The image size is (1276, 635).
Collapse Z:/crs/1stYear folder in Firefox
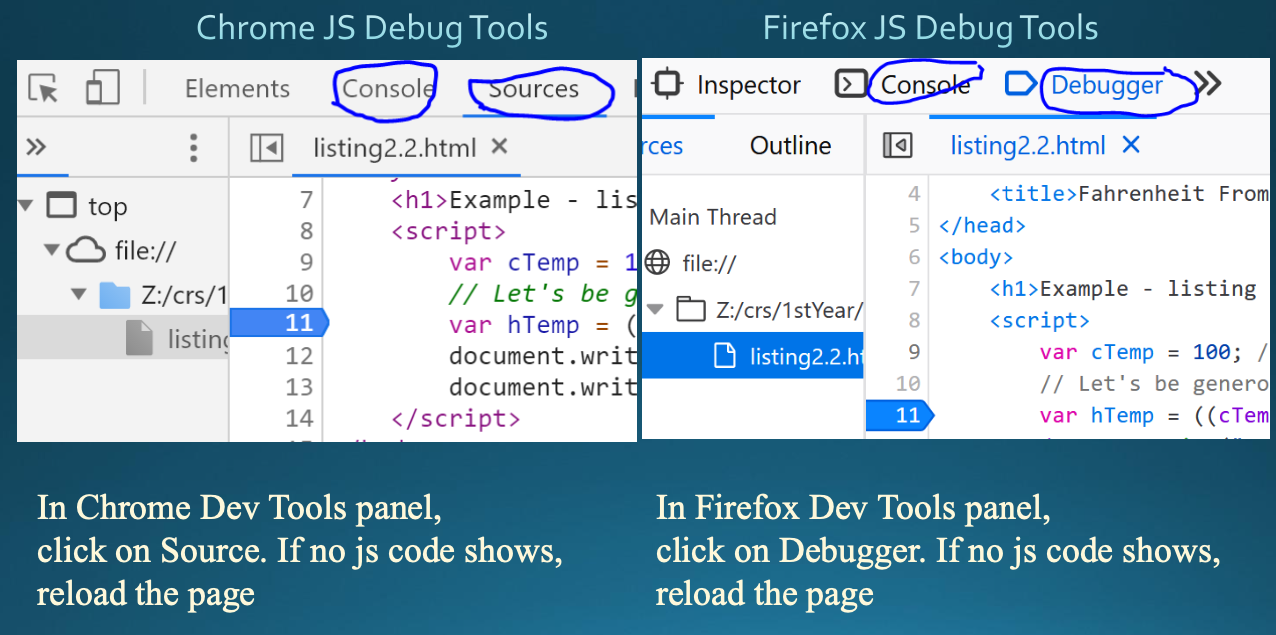pos(656,310)
